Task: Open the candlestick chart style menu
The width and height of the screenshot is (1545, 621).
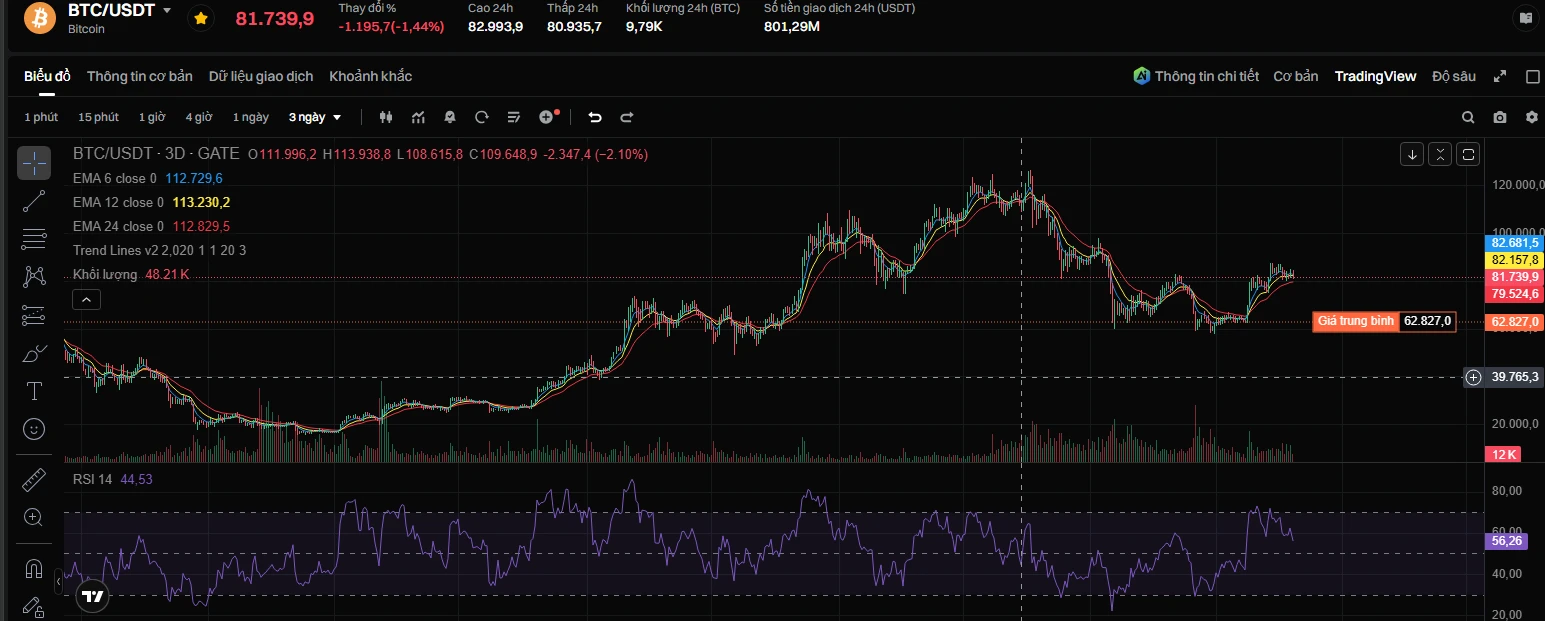Action: point(386,117)
